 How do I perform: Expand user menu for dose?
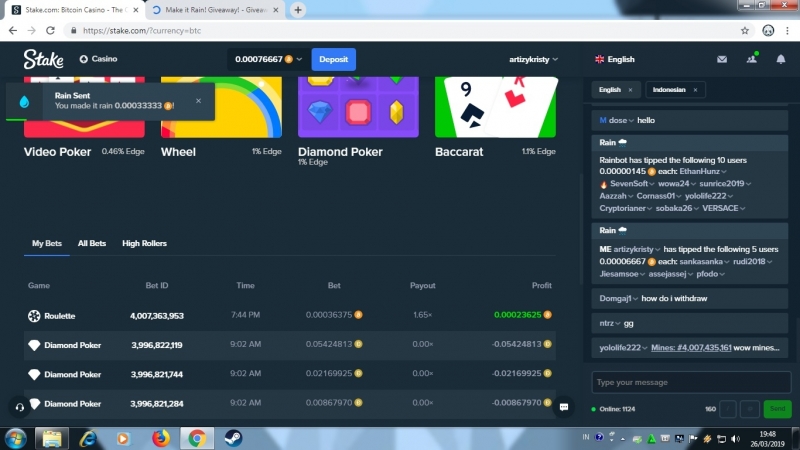point(632,120)
